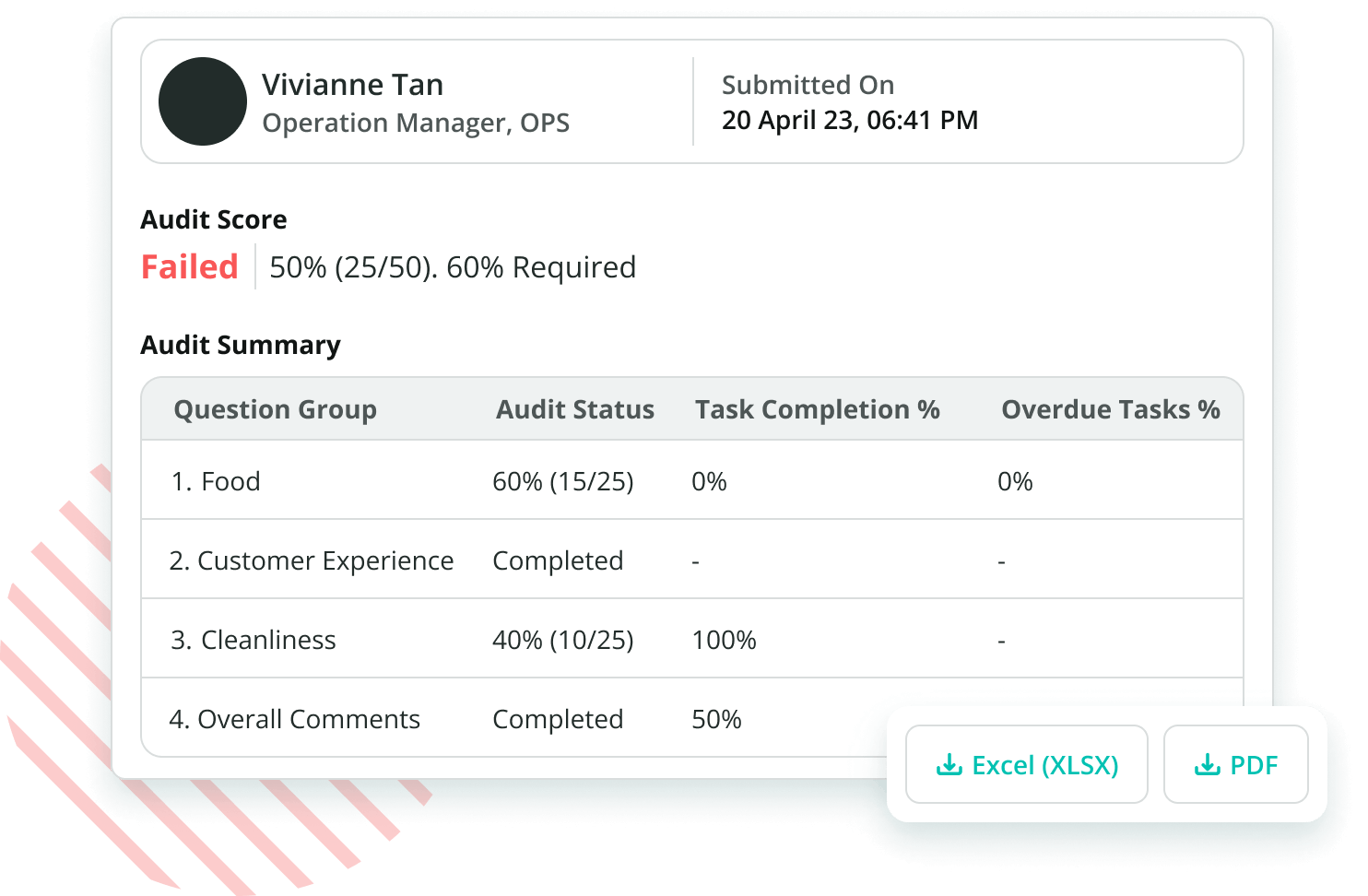This screenshot has width=1368, height=896.
Task: Open the "1. Food" question group row
Action: 692,480
